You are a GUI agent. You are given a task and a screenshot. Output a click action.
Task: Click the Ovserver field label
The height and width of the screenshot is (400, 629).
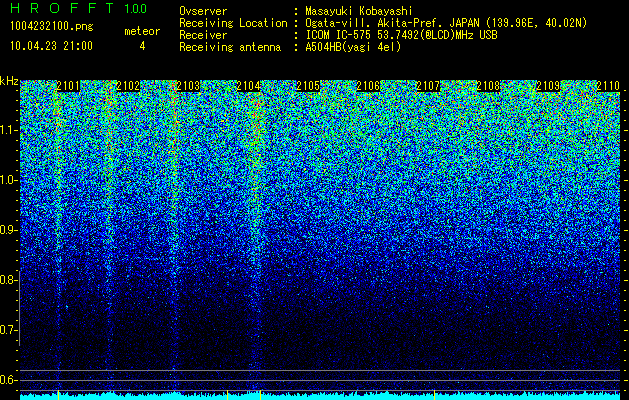pyautogui.click(x=203, y=11)
